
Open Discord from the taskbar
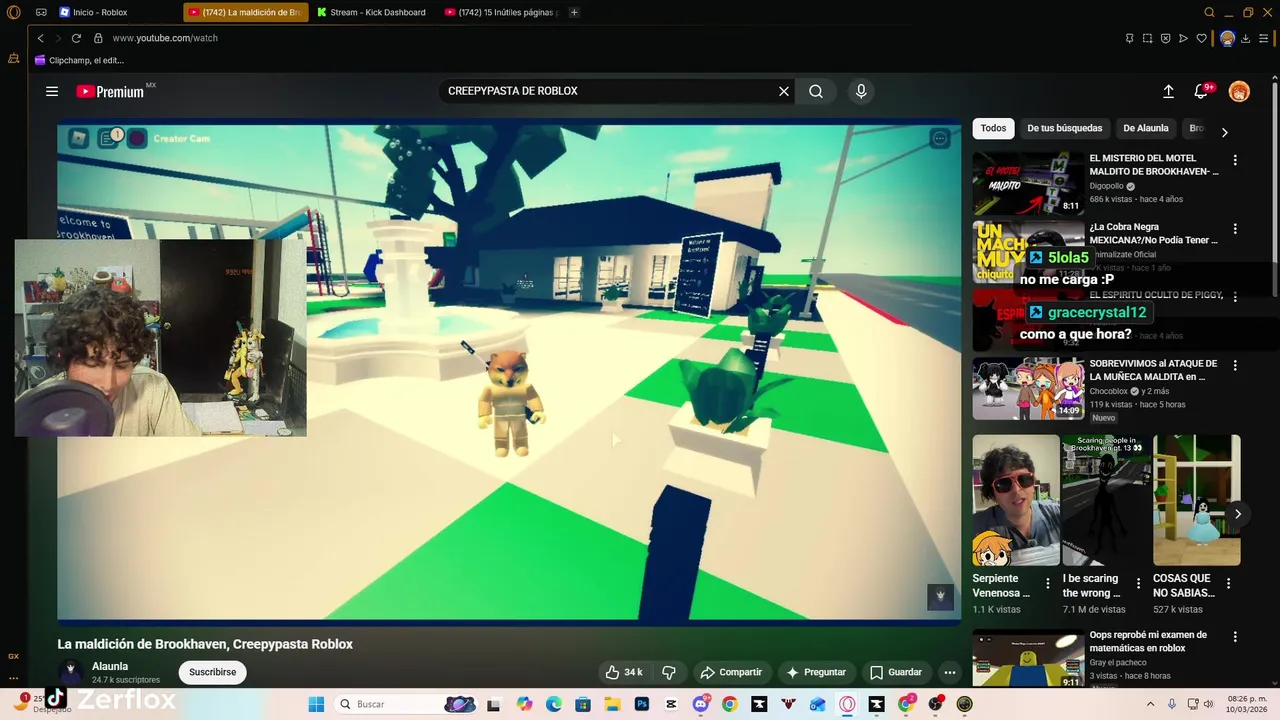700,704
